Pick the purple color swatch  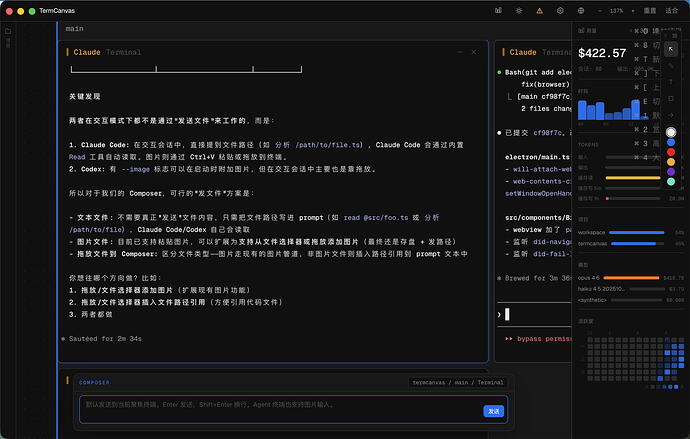(671, 172)
